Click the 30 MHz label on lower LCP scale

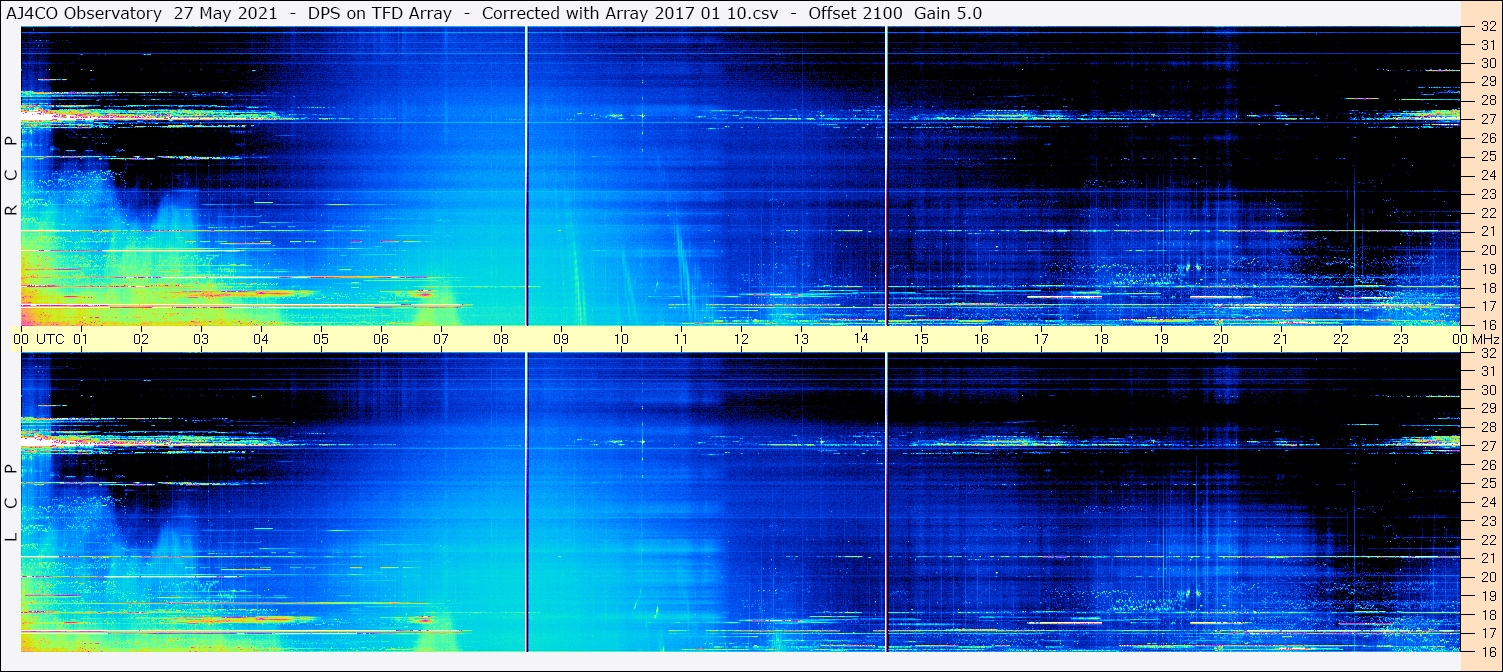(x=1487, y=390)
